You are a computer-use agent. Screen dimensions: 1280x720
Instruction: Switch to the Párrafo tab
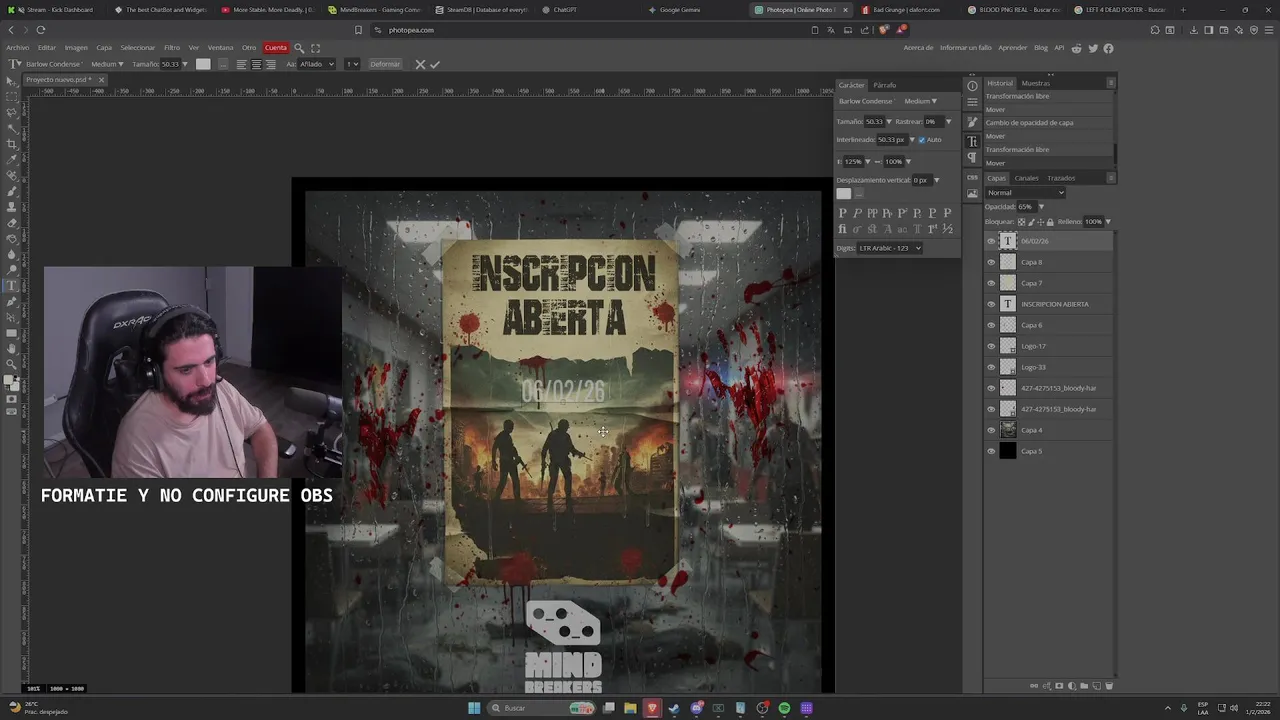click(x=884, y=85)
